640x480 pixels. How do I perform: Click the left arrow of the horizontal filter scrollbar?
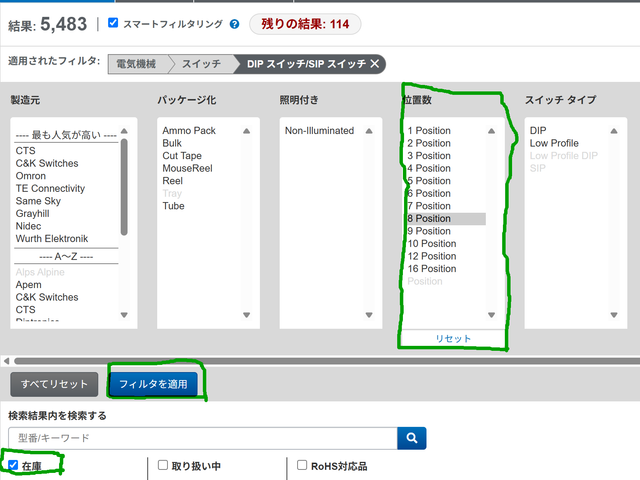tap(6, 361)
